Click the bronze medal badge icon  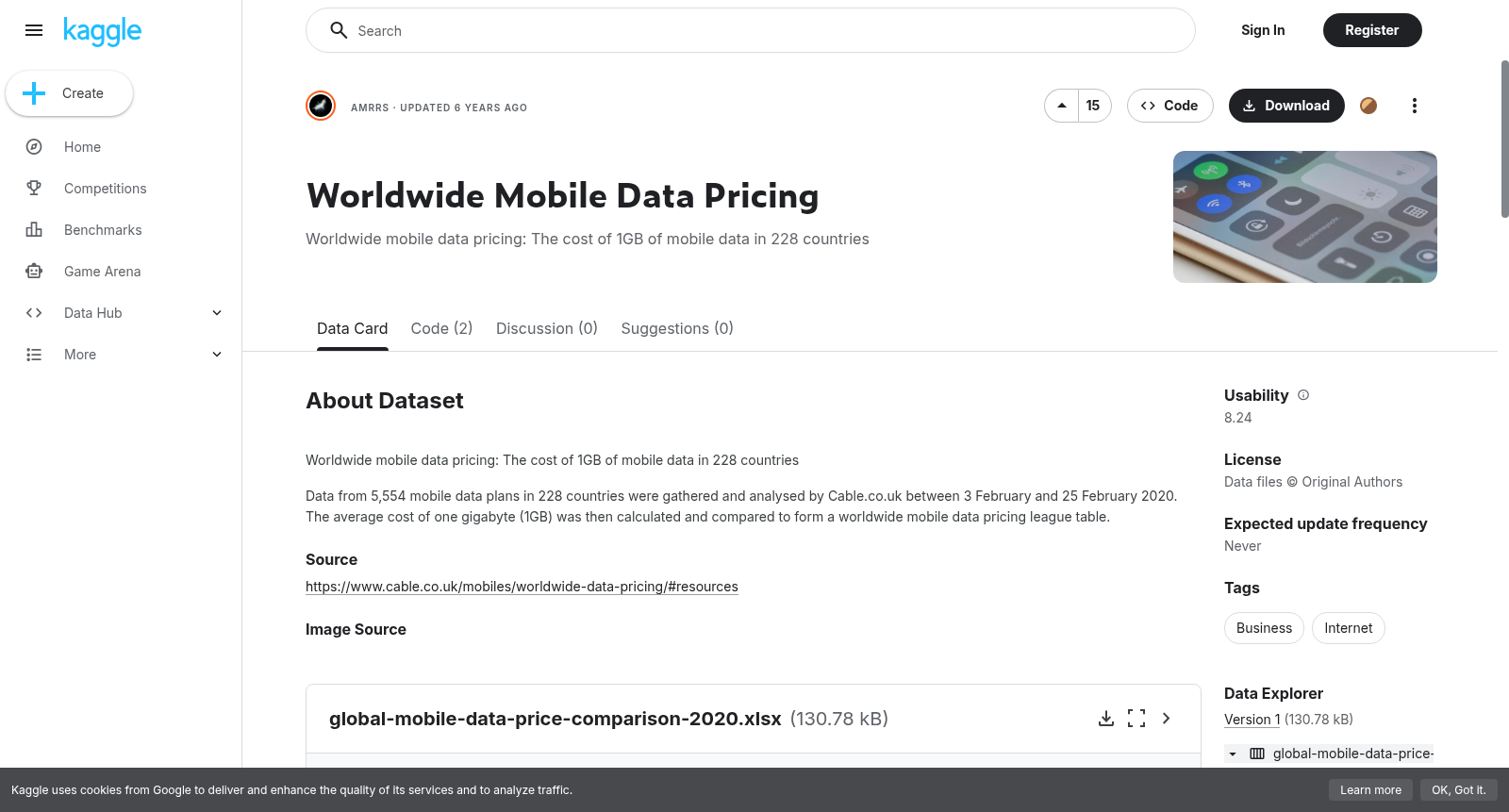tap(1368, 106)
